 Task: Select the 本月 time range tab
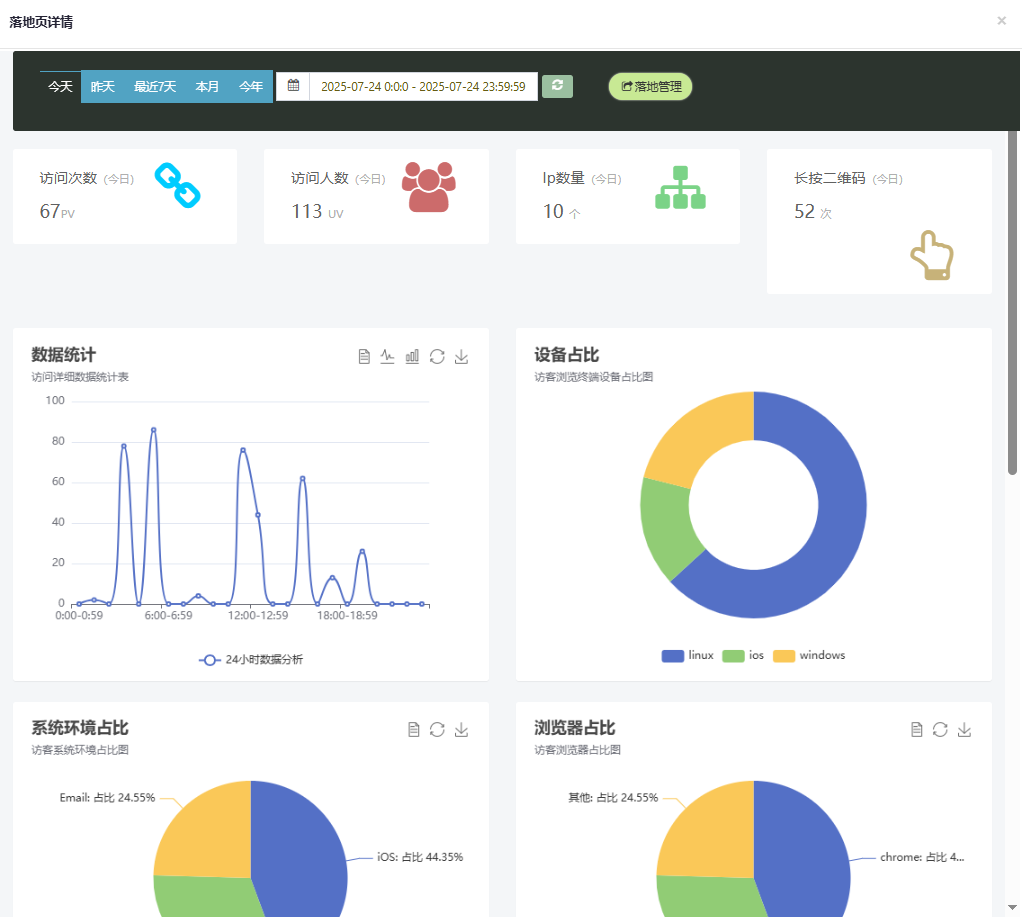point(207,87)
